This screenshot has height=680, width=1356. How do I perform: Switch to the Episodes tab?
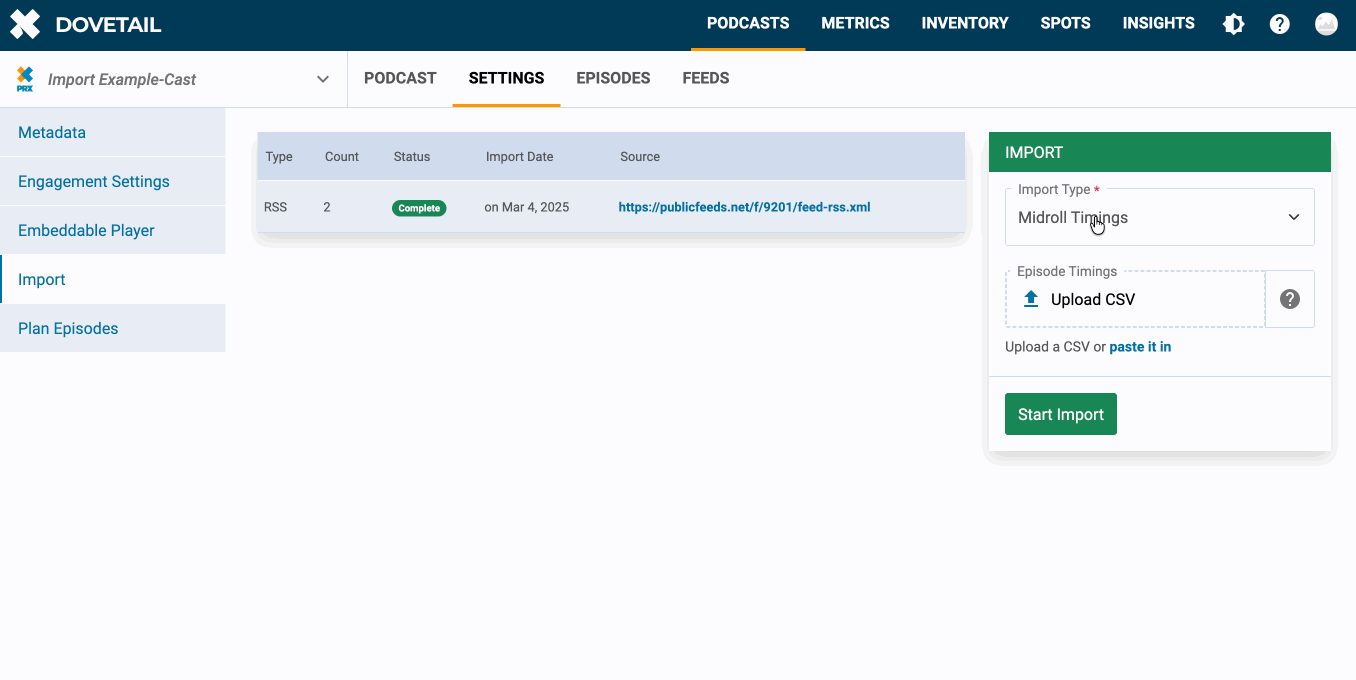pos(613,78)
